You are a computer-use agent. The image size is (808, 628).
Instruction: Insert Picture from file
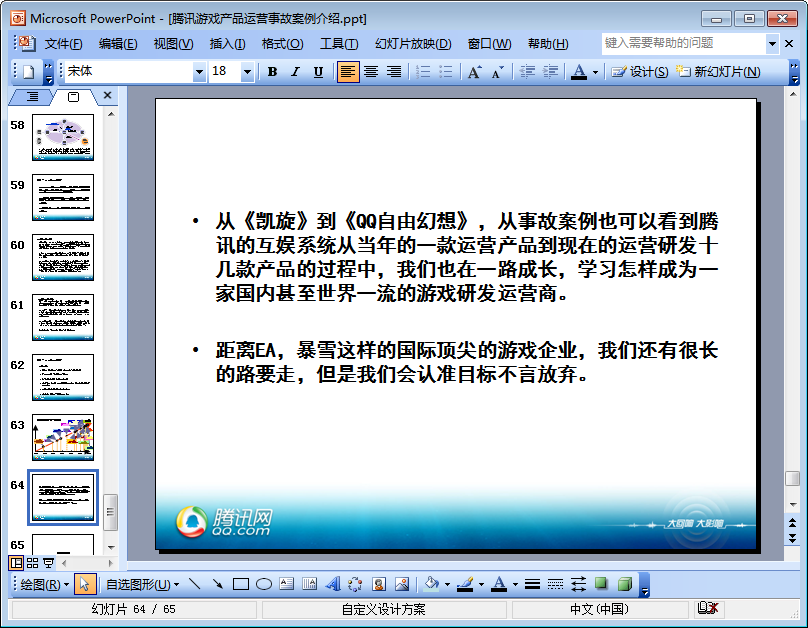(402, 584)
